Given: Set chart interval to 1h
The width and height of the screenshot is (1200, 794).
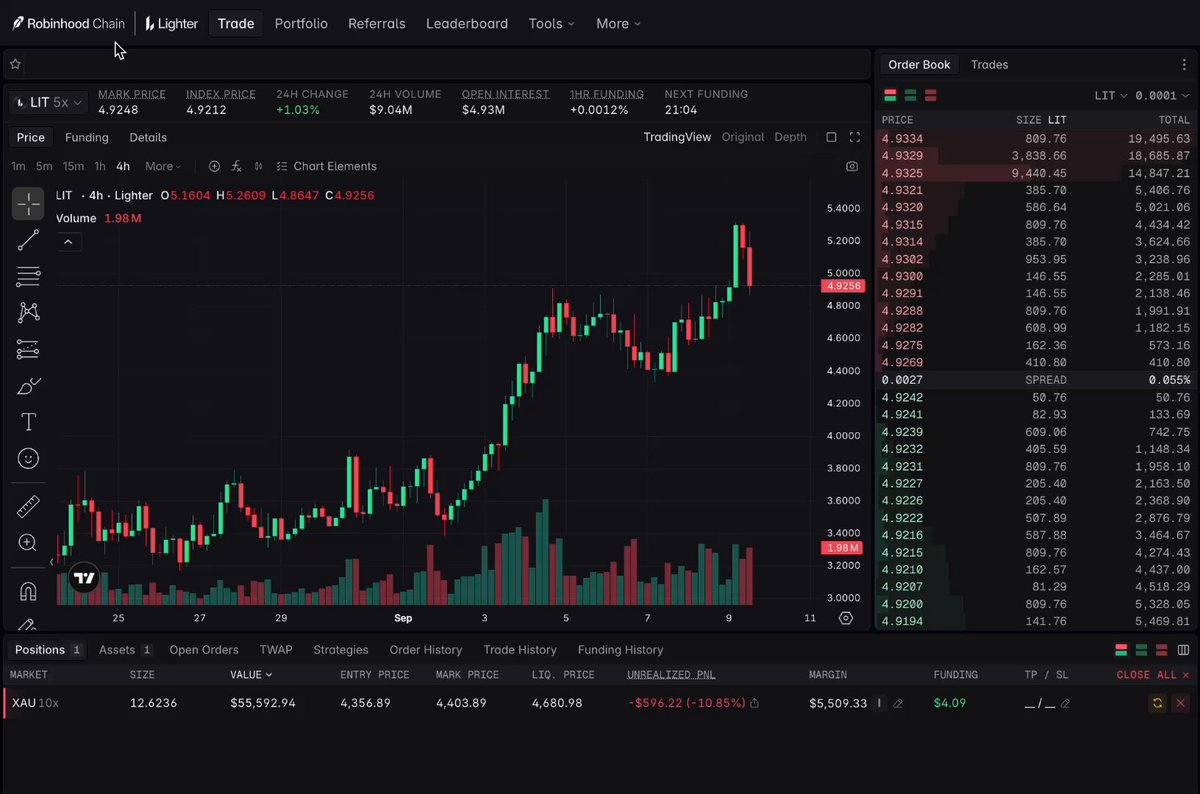Looking at the screenshot, I should [100, 166].
